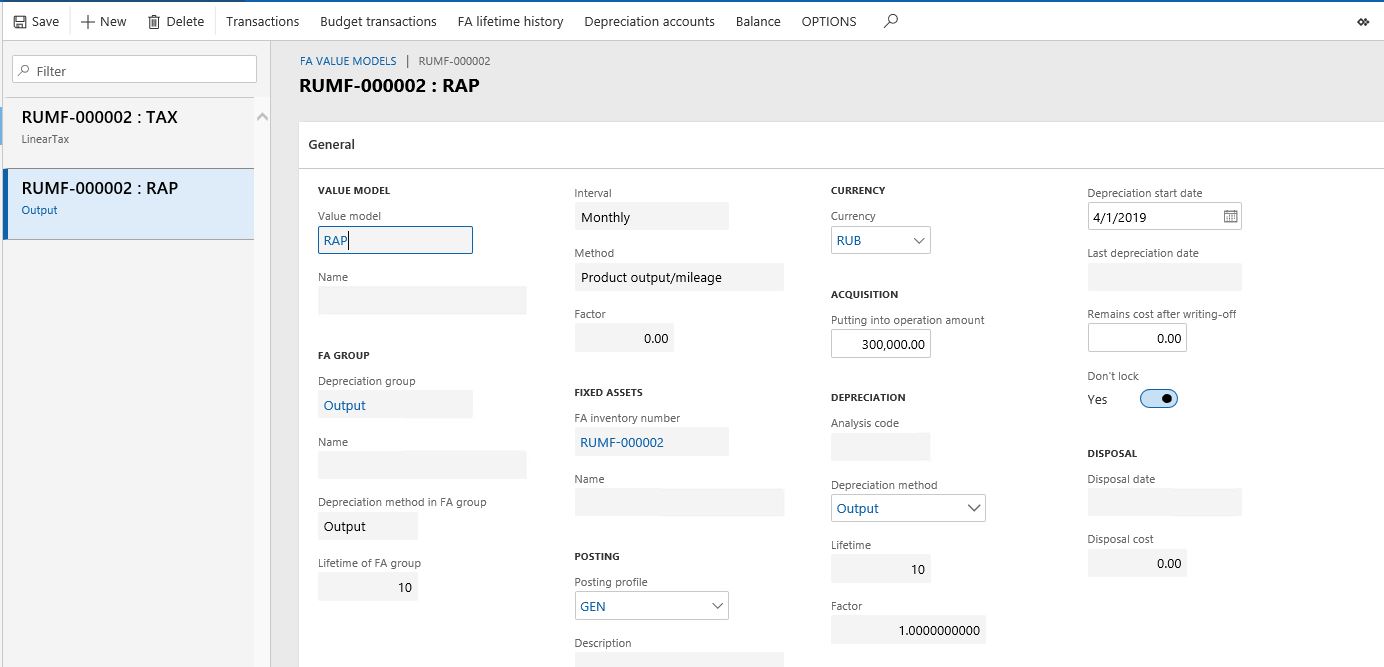Click the Putting into operation amount field
This screenshot has height=667, width=1384.
[x=881, y=344]
